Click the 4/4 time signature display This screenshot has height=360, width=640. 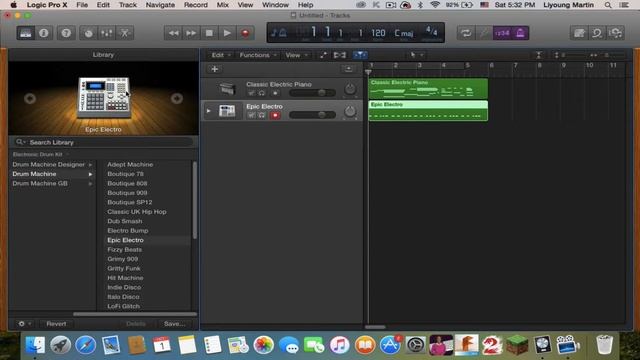431,31
